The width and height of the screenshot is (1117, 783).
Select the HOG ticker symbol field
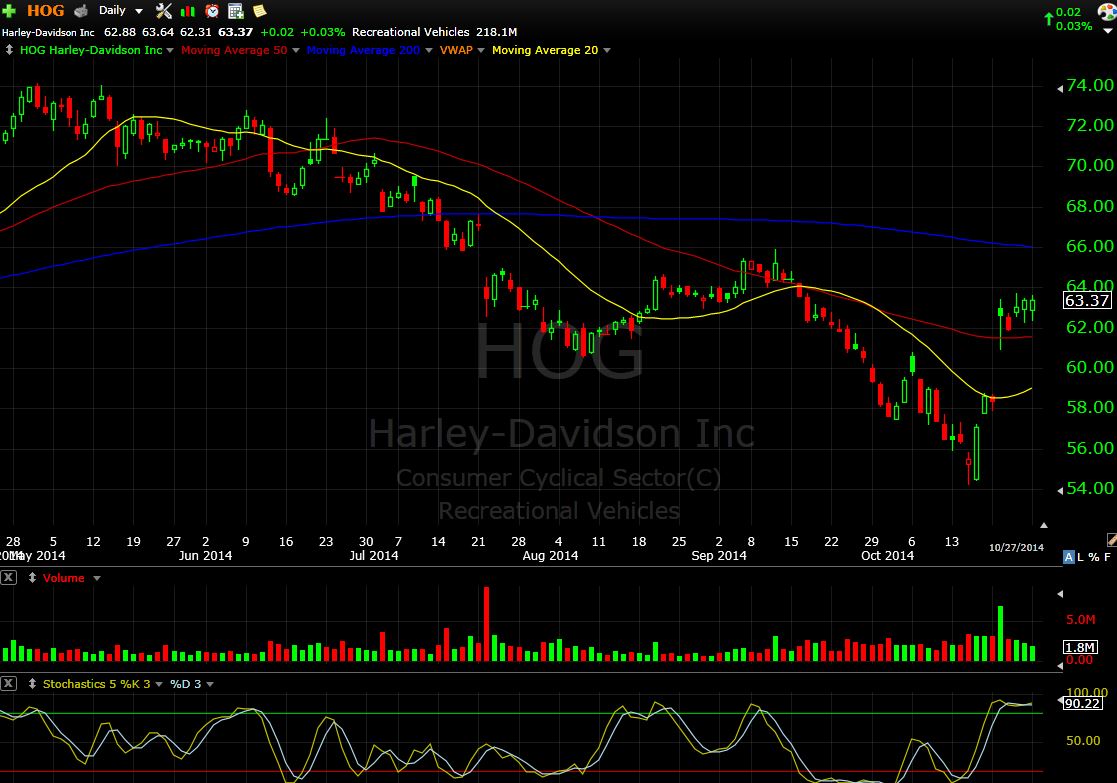(46, 11)
